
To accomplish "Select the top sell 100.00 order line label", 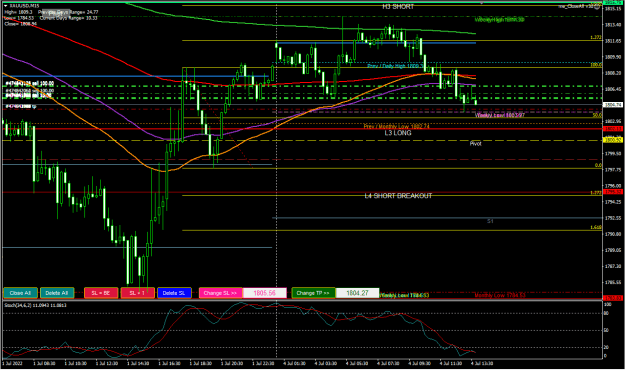I will (29, 84).
